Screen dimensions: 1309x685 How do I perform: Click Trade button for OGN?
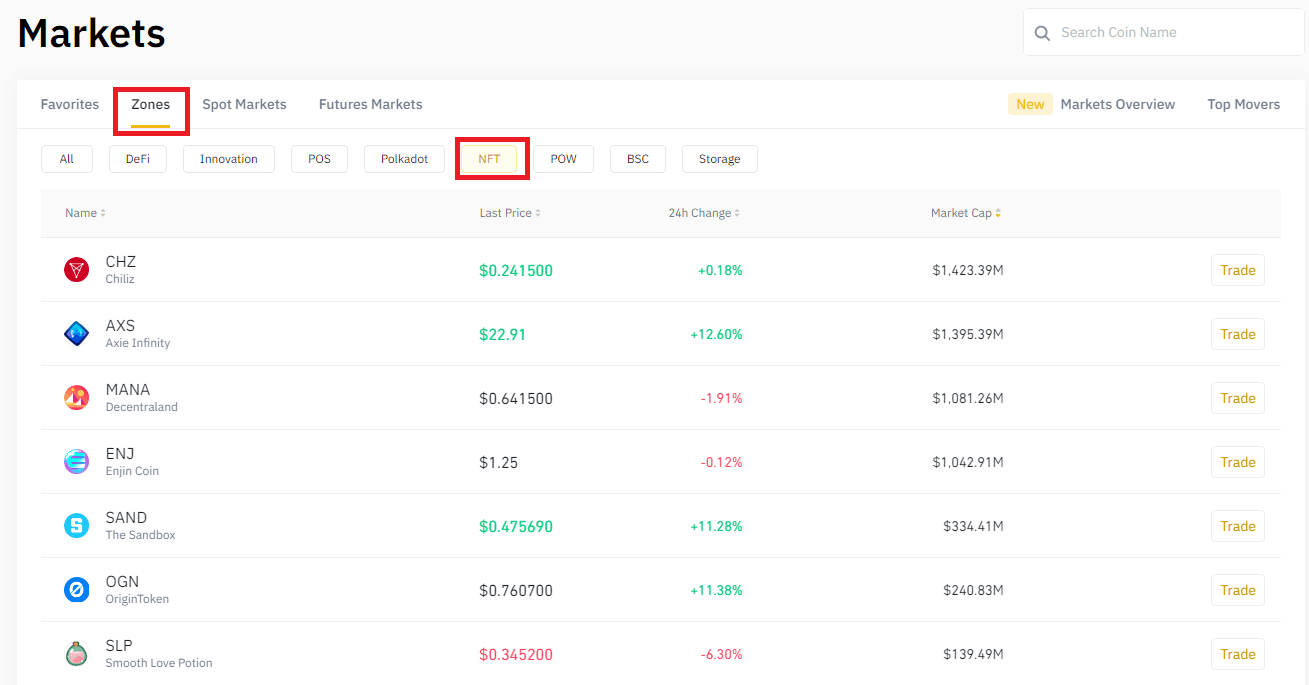[x=1238, y=590]
